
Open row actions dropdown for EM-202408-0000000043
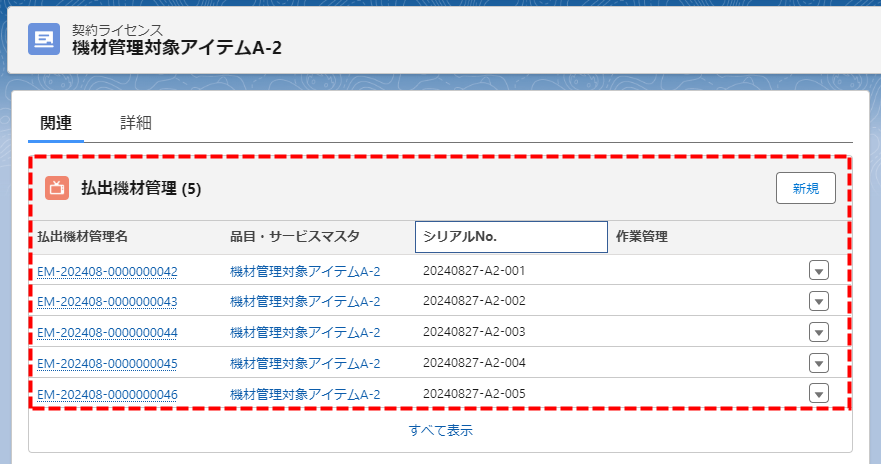(x=819, y=301)
